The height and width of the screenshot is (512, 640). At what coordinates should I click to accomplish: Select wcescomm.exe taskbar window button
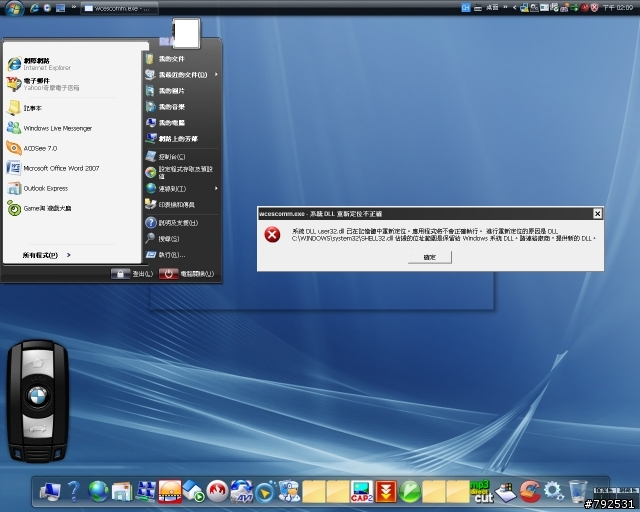pos(120,8)
